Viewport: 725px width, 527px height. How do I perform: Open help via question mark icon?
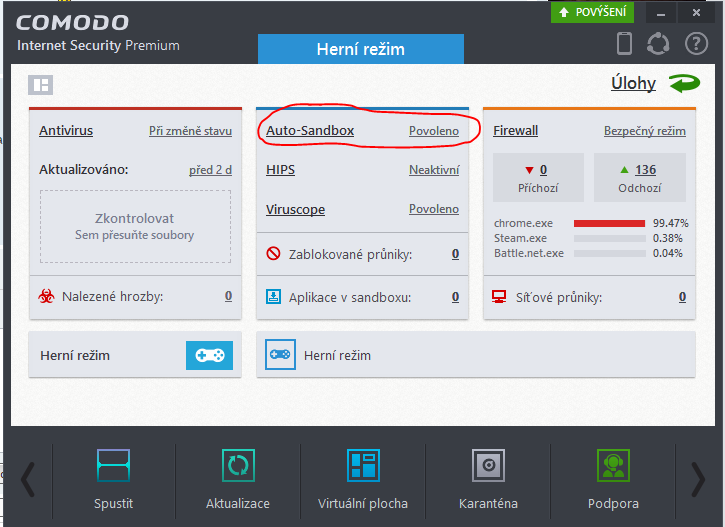coord(696,44)
